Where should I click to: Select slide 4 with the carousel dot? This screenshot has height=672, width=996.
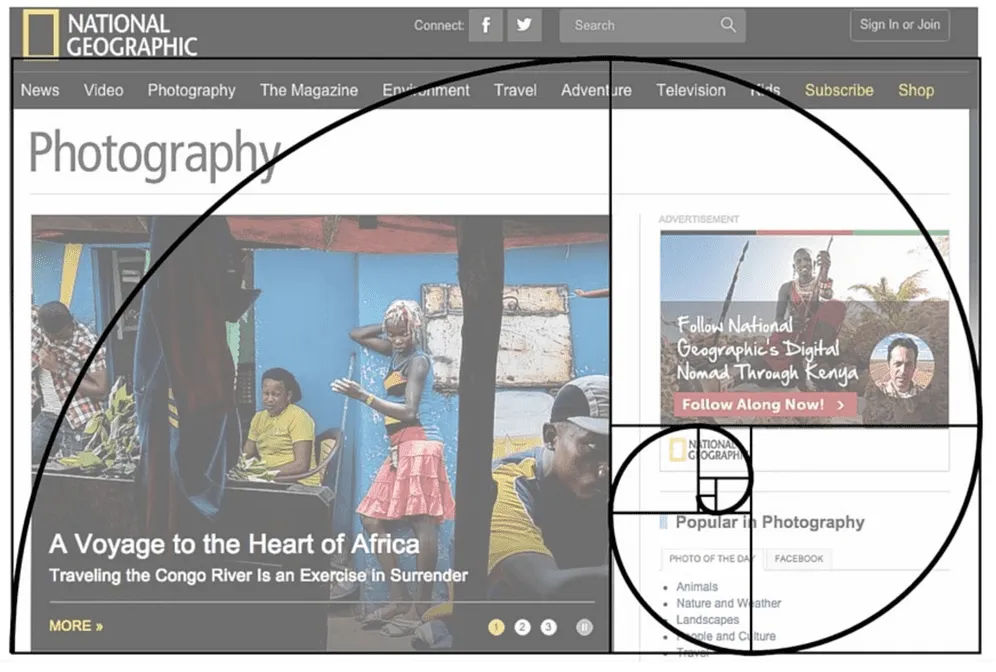574,627
